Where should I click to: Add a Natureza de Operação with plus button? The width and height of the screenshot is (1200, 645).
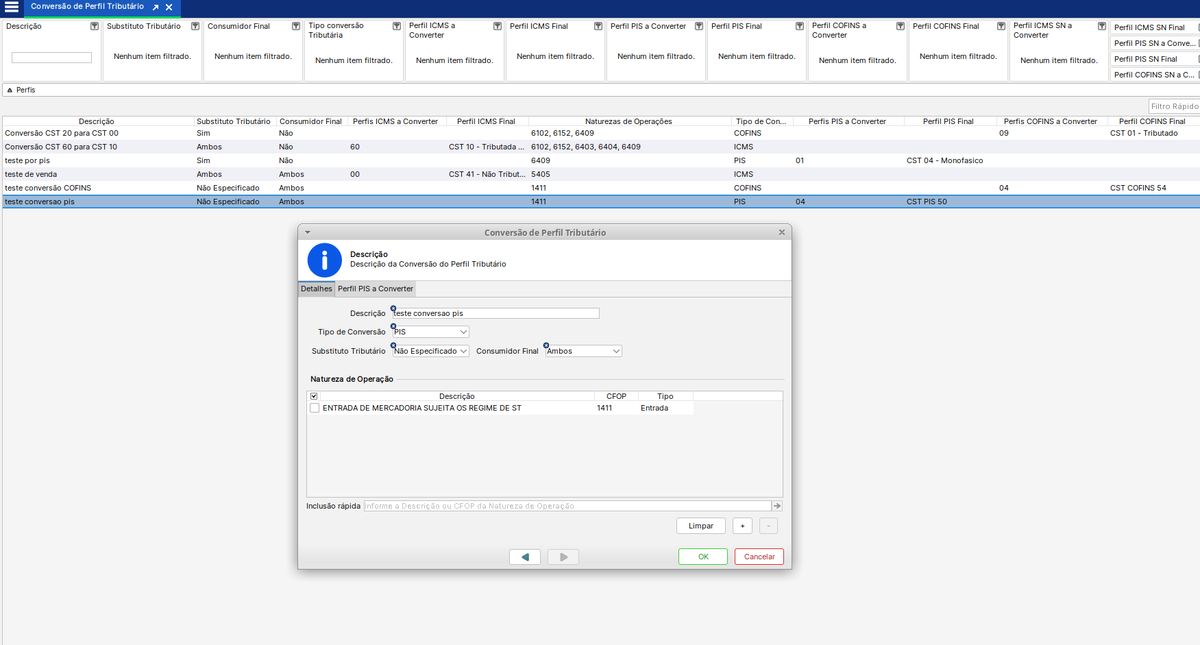(742, 526)
